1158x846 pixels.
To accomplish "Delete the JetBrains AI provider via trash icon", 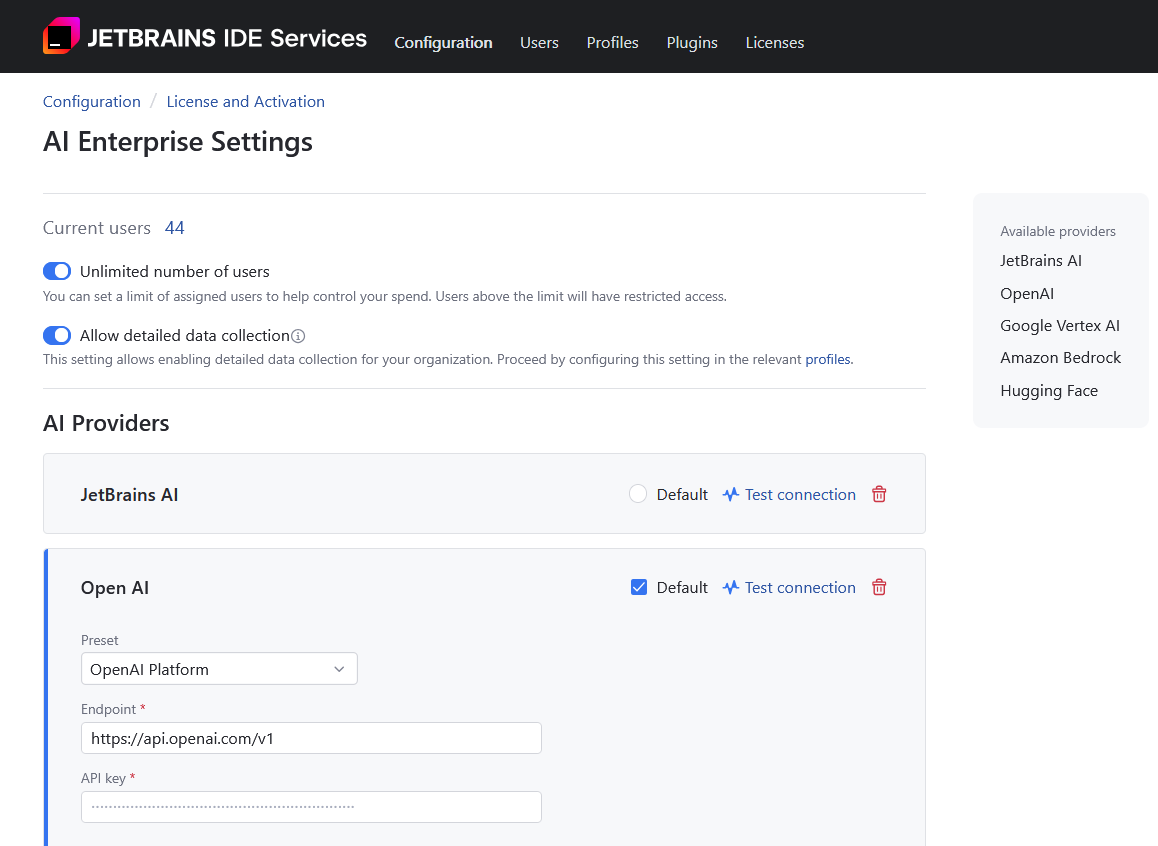I will coord(879,494).
